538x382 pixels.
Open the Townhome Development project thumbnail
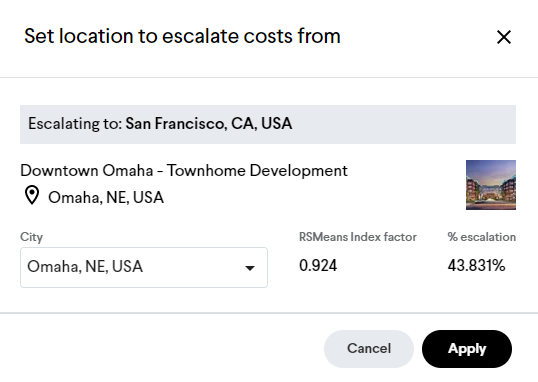[x=491, y=185]
